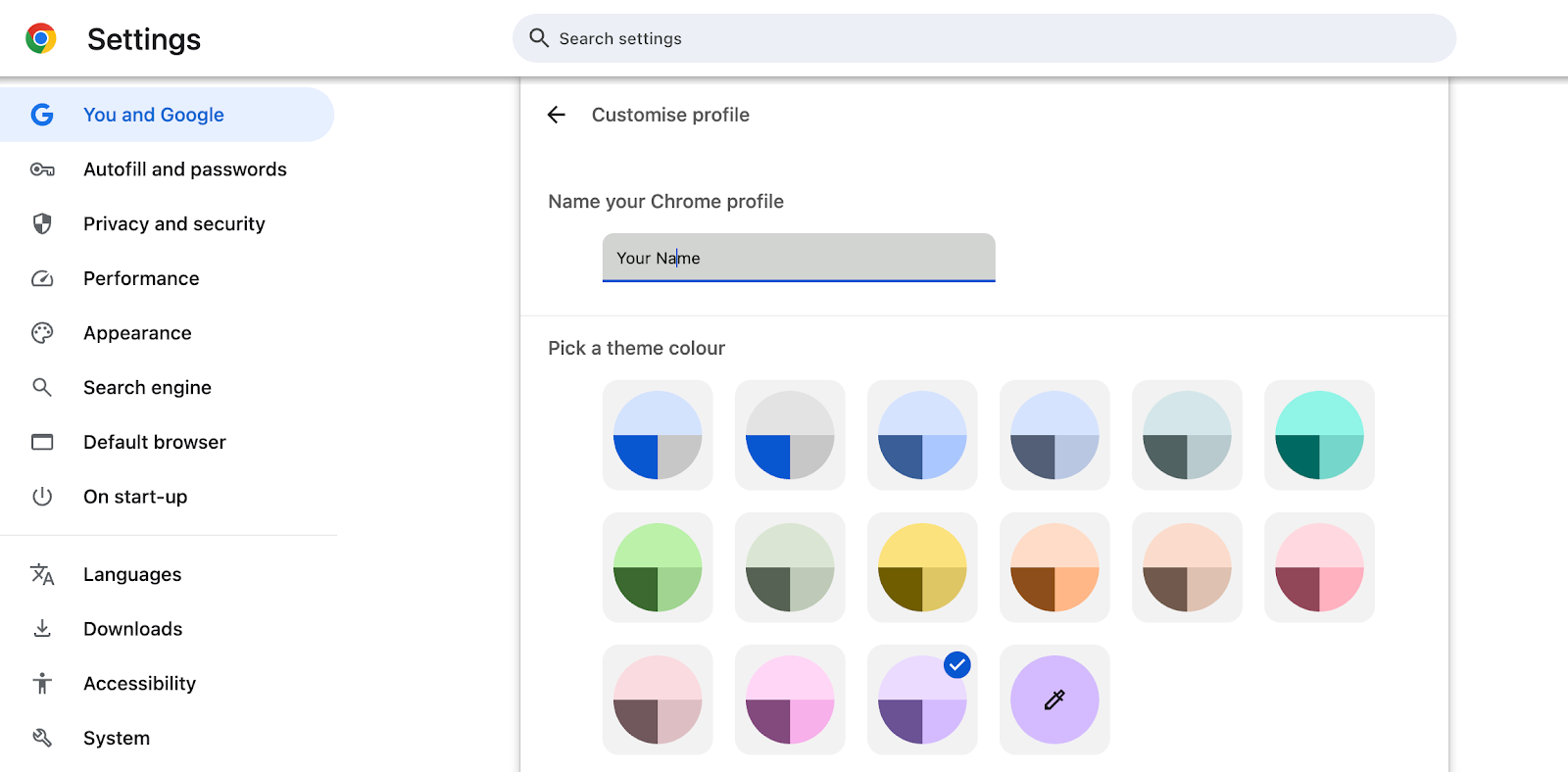Screen dimensions: 1568x772
Task: Select the muted grey-green theme swatch
Action: pos(790,567)
